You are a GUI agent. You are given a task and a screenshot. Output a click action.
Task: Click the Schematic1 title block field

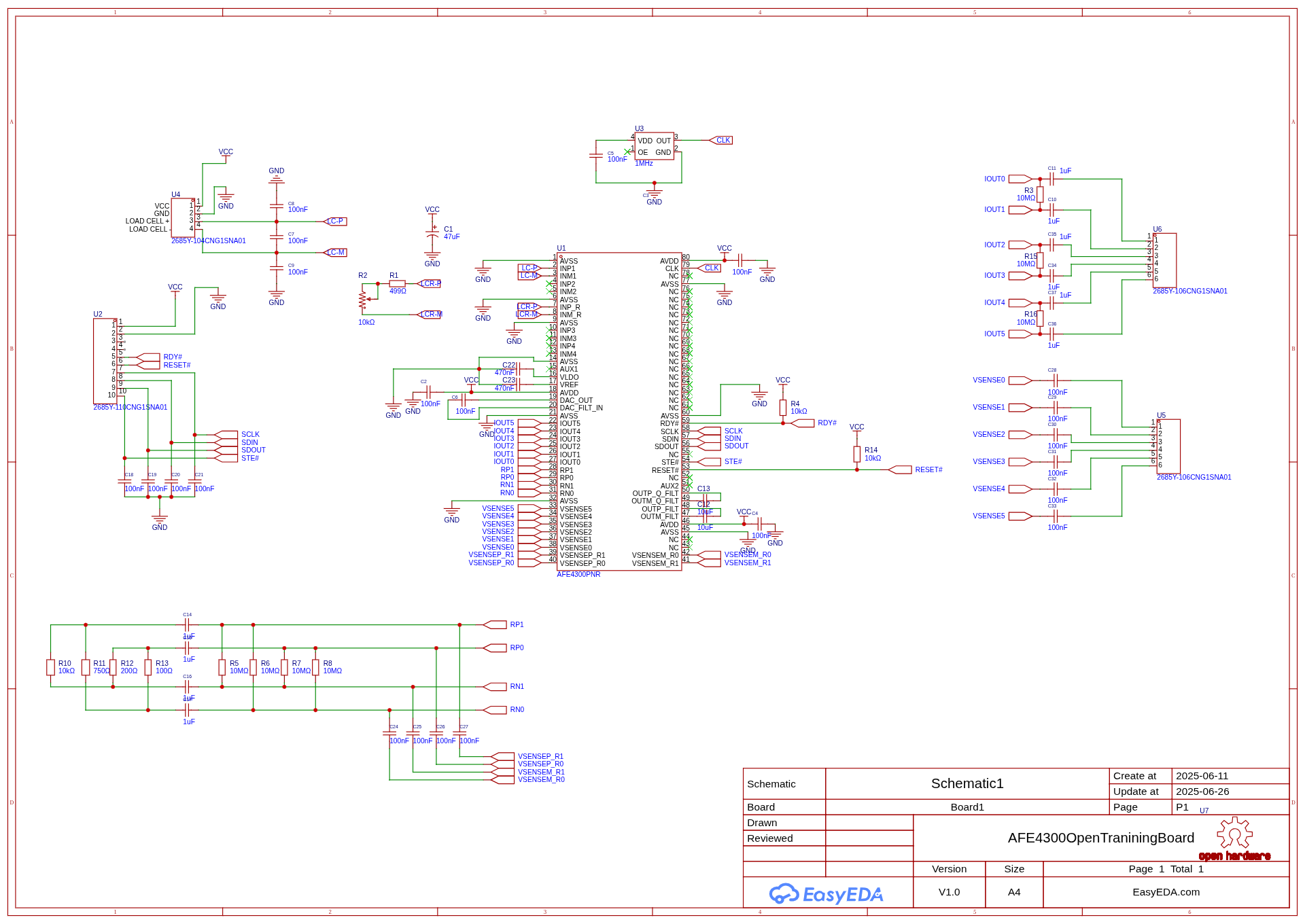[967, 784]
